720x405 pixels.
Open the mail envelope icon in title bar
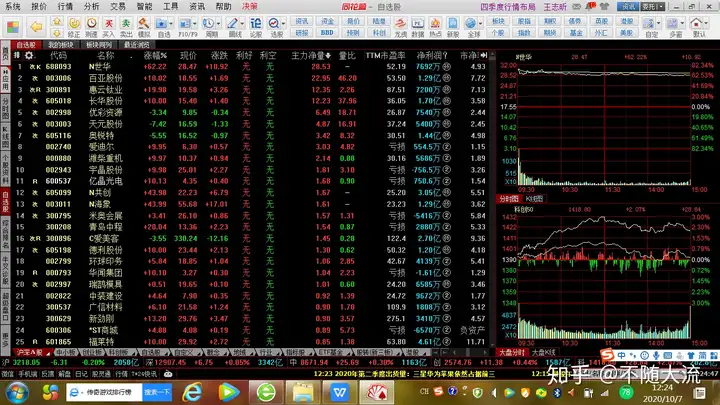(x=577, y=6)
